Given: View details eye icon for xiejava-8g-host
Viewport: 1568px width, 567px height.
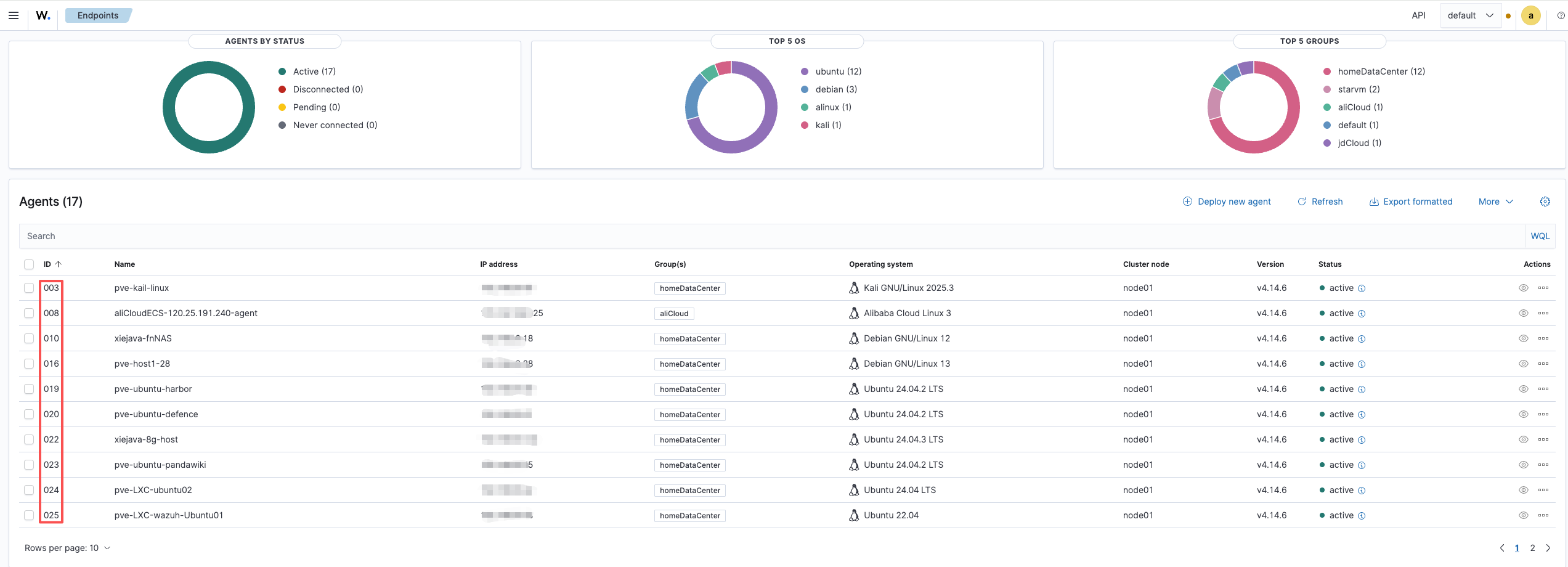Looking at the screenshot, I should [1523, 439].
